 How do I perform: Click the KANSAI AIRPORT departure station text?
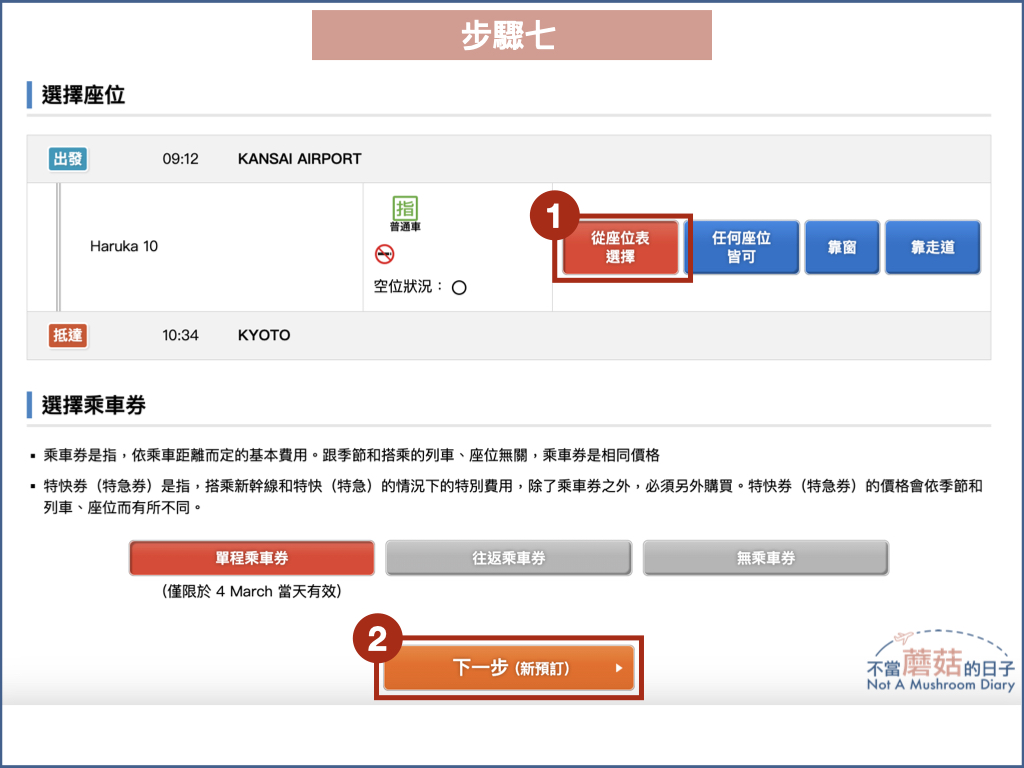click(x=299, y=158)
